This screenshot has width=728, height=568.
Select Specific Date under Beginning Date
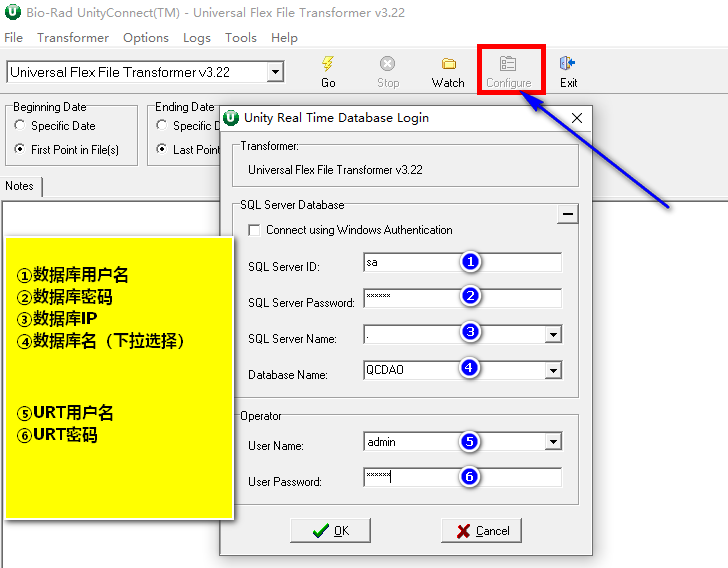click(20, 125)
